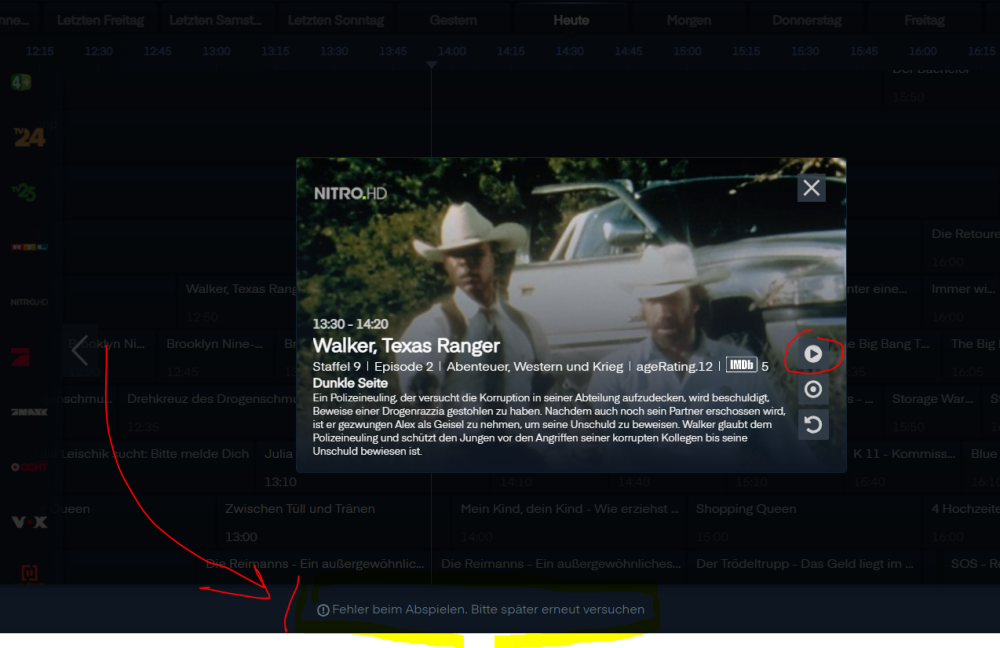Click the NITRO.HD channel logo in the popup
1000x648 pixels.
[x=350, y=193]
